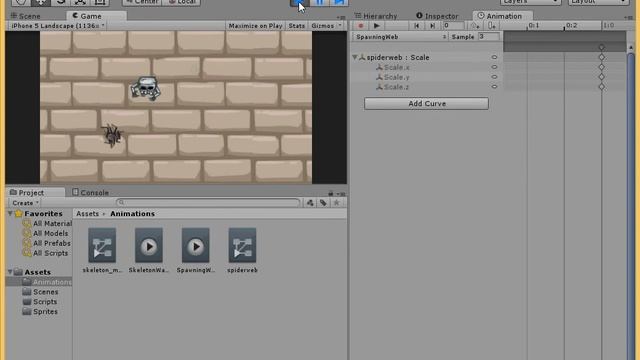Save project search to favorites star
Screen dimensions: 640x360
coord(337,203)
